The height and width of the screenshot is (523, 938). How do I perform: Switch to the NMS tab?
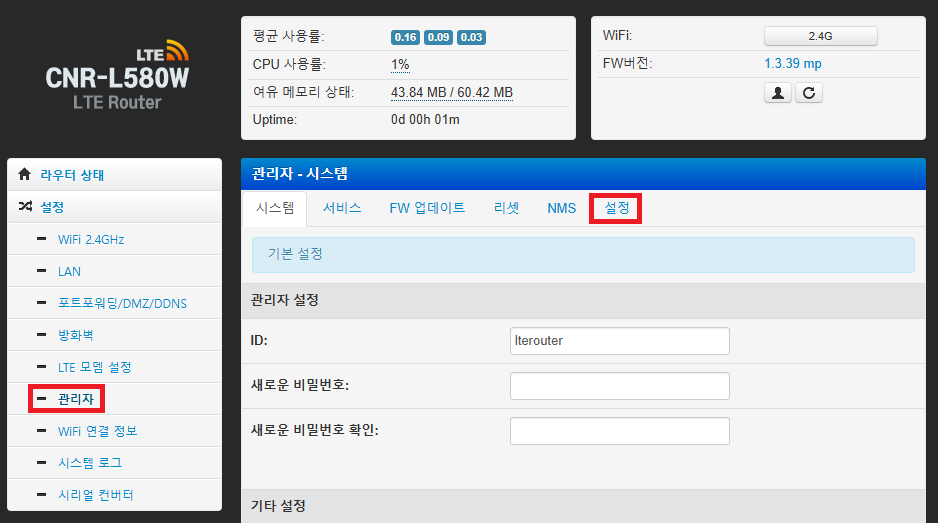pyautogui.click(x=562, y=208)
